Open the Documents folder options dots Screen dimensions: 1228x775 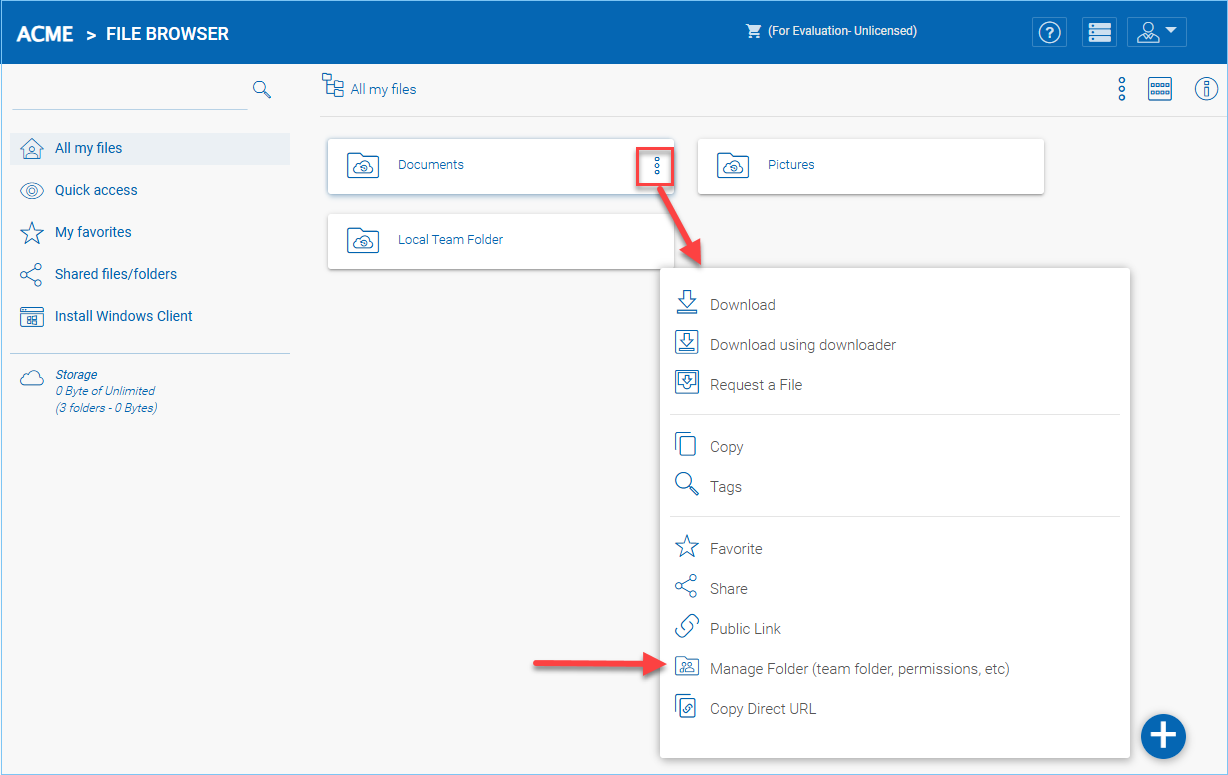point(657,165)
